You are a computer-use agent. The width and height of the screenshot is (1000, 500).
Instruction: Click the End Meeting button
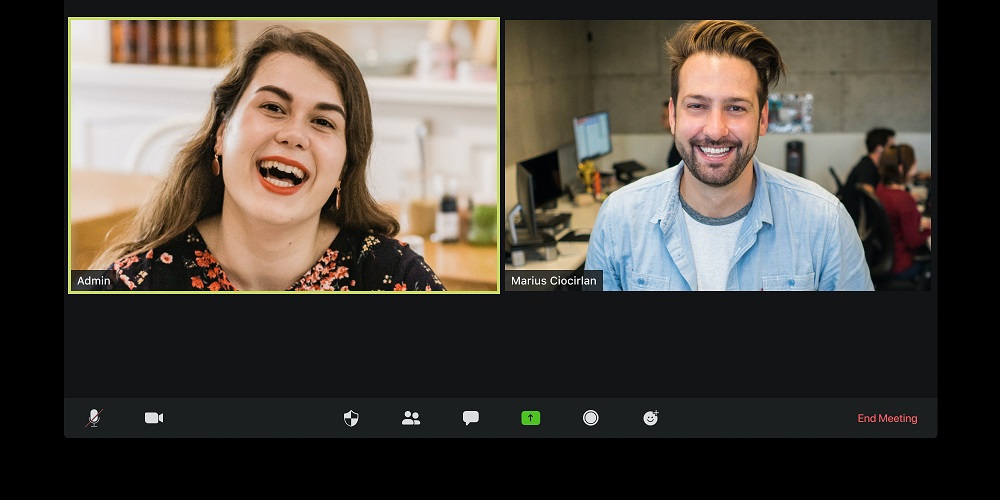click(887, 418)
